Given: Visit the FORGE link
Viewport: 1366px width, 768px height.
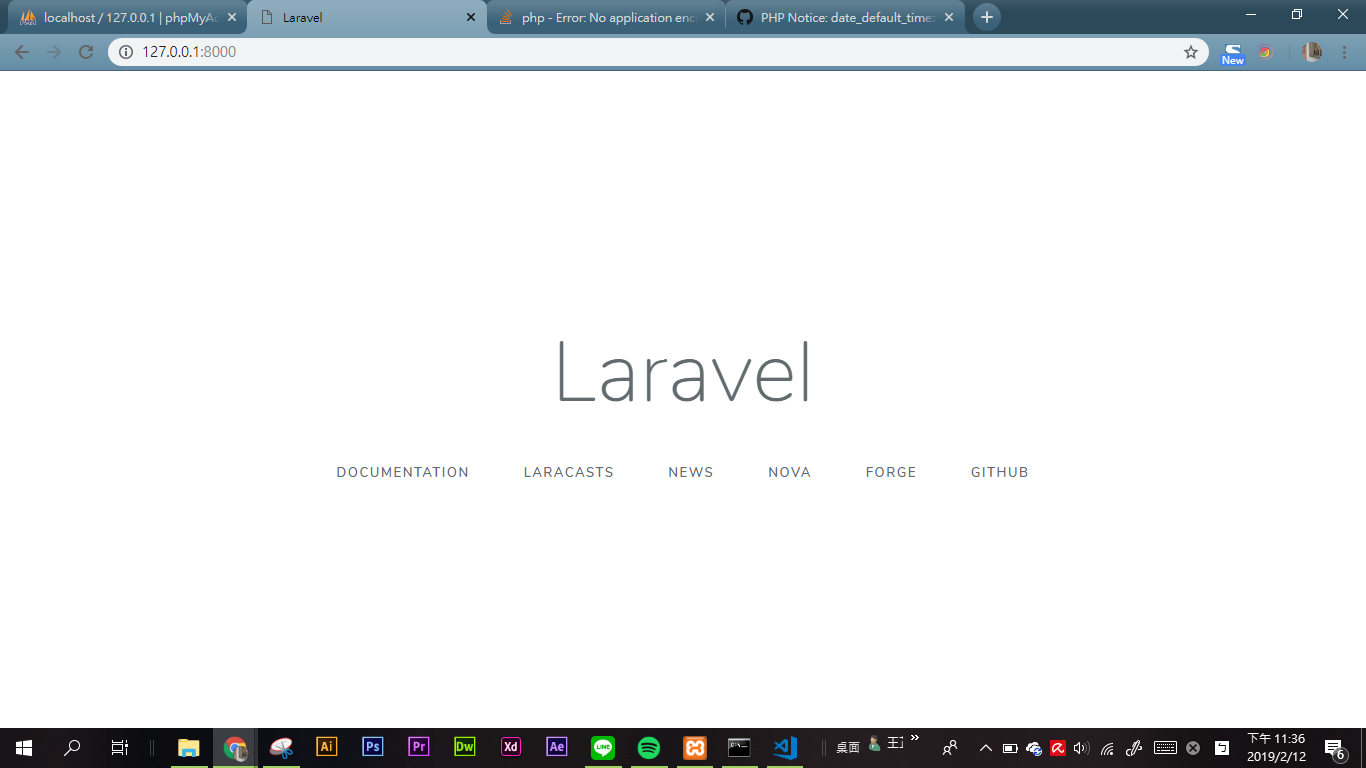Looking at the screenshot, I should (891, 472).
